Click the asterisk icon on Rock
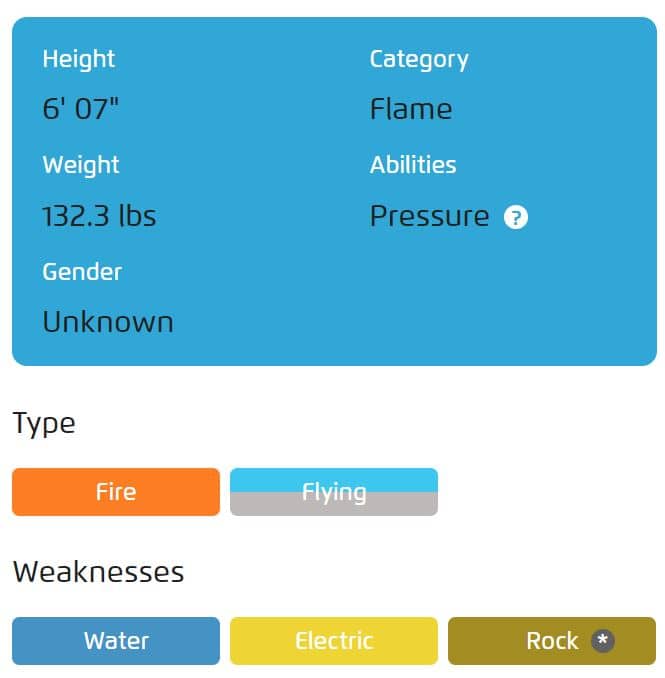The image size is (665, 678). (603, 640)
